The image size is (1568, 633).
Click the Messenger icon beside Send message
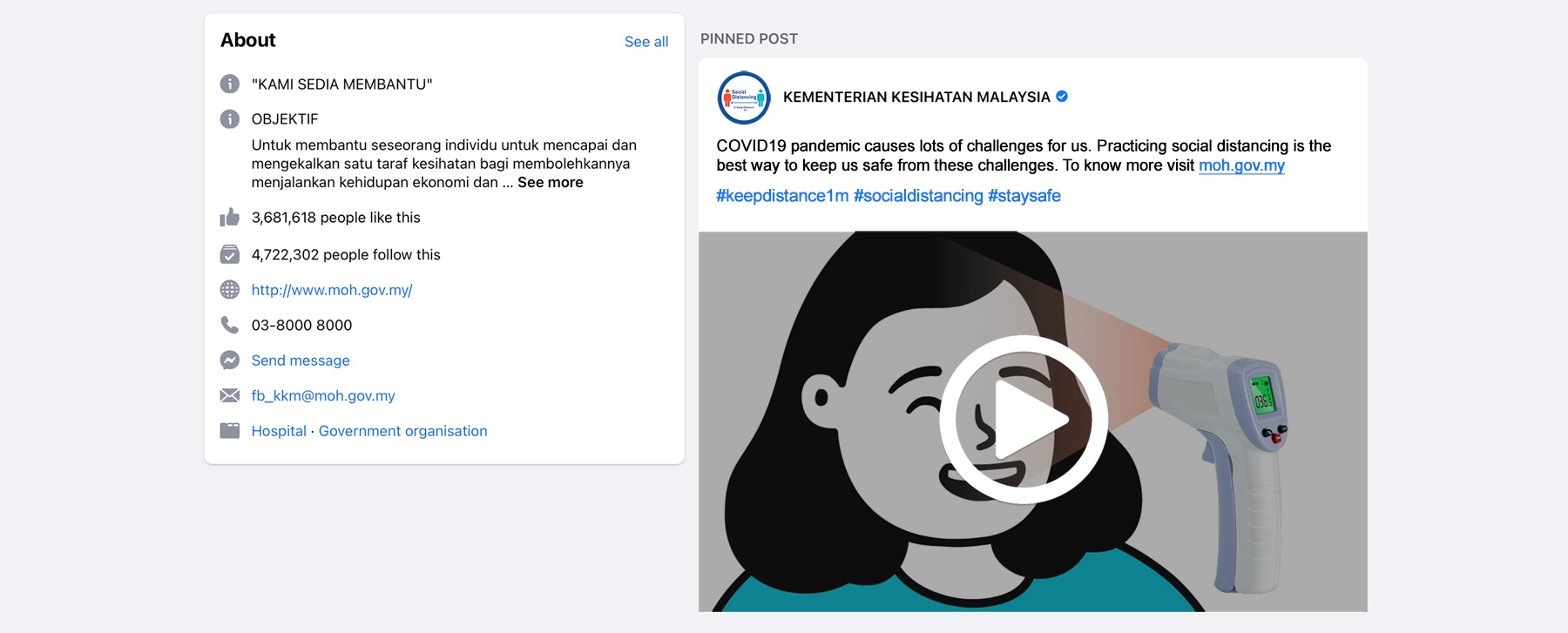click(x=230, y=360)
